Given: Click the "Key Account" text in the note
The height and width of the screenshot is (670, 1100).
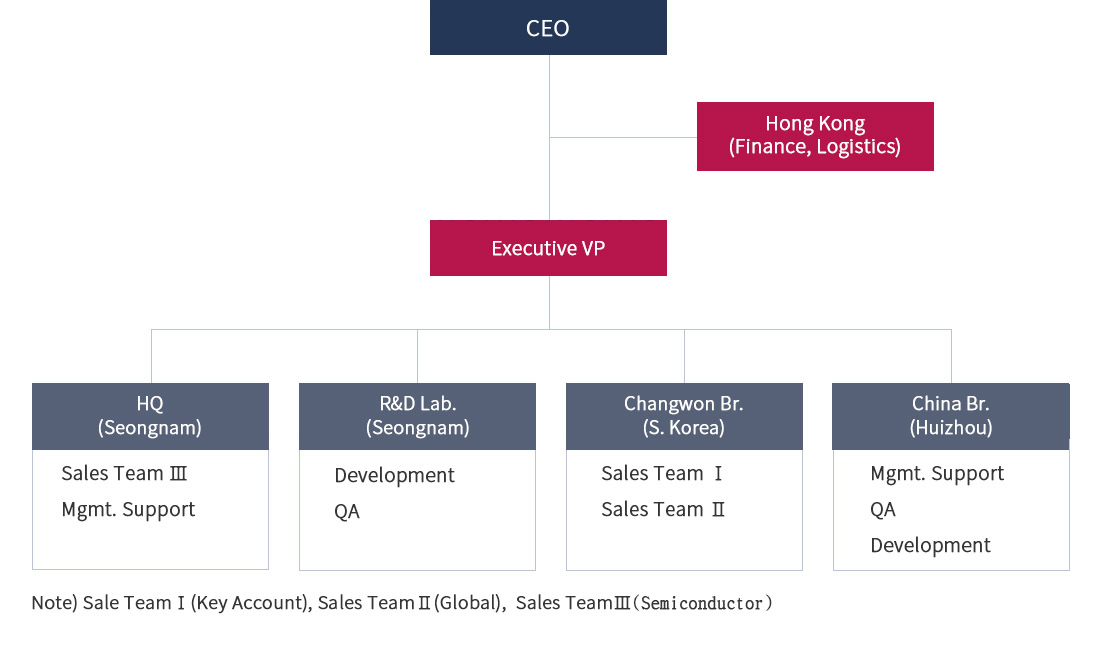Looking at the screenshot, I should pyautogui.click(x=250, y=603).
